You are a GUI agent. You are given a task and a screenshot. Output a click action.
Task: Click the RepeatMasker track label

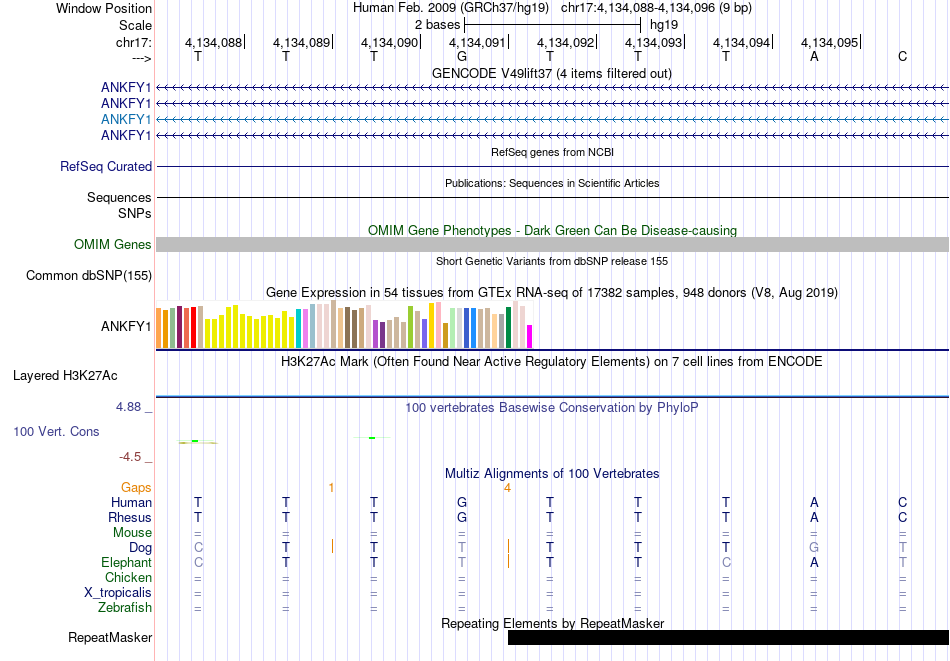click(x=110, y=637)
